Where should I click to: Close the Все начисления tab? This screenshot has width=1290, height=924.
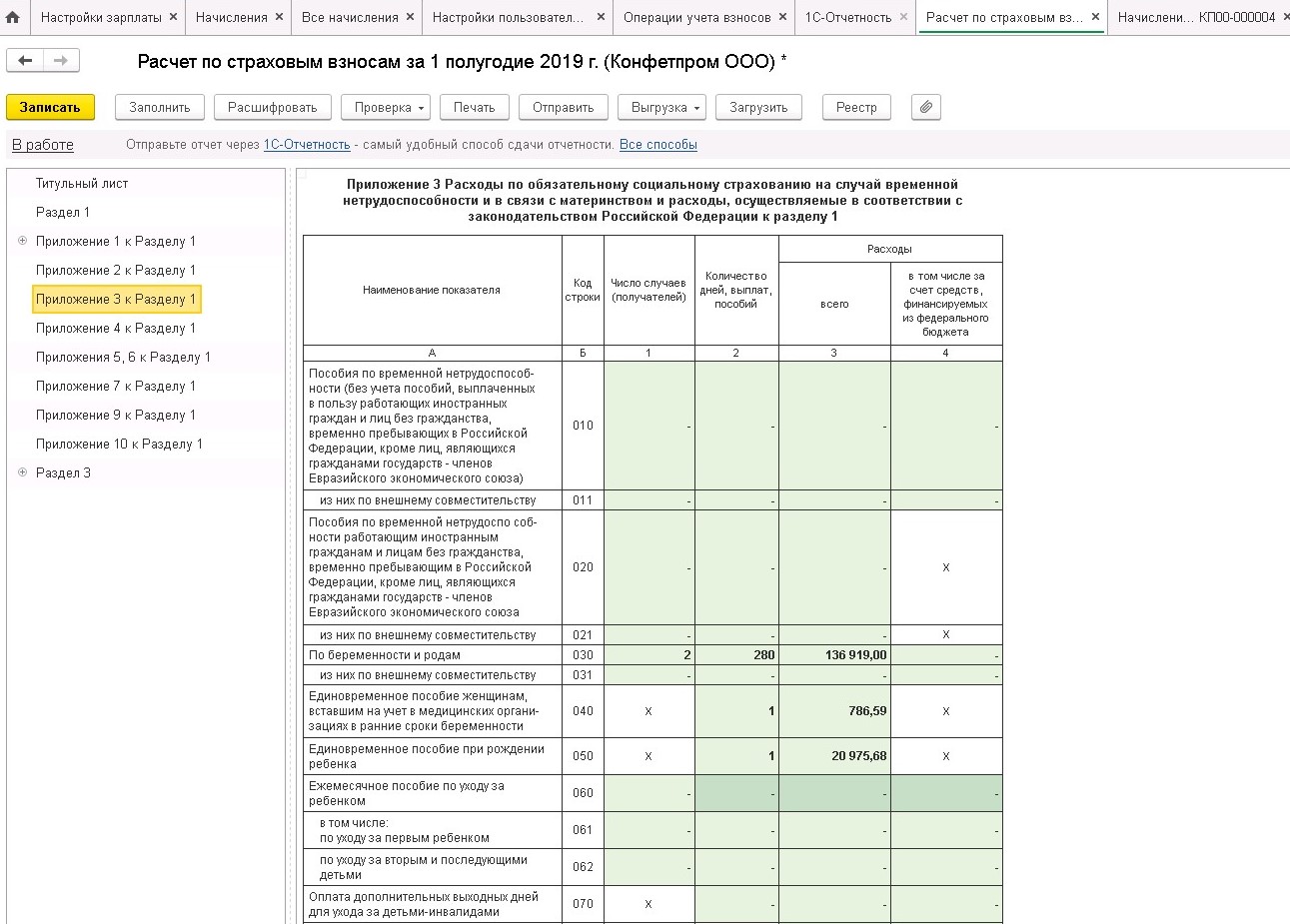[411, 17]
